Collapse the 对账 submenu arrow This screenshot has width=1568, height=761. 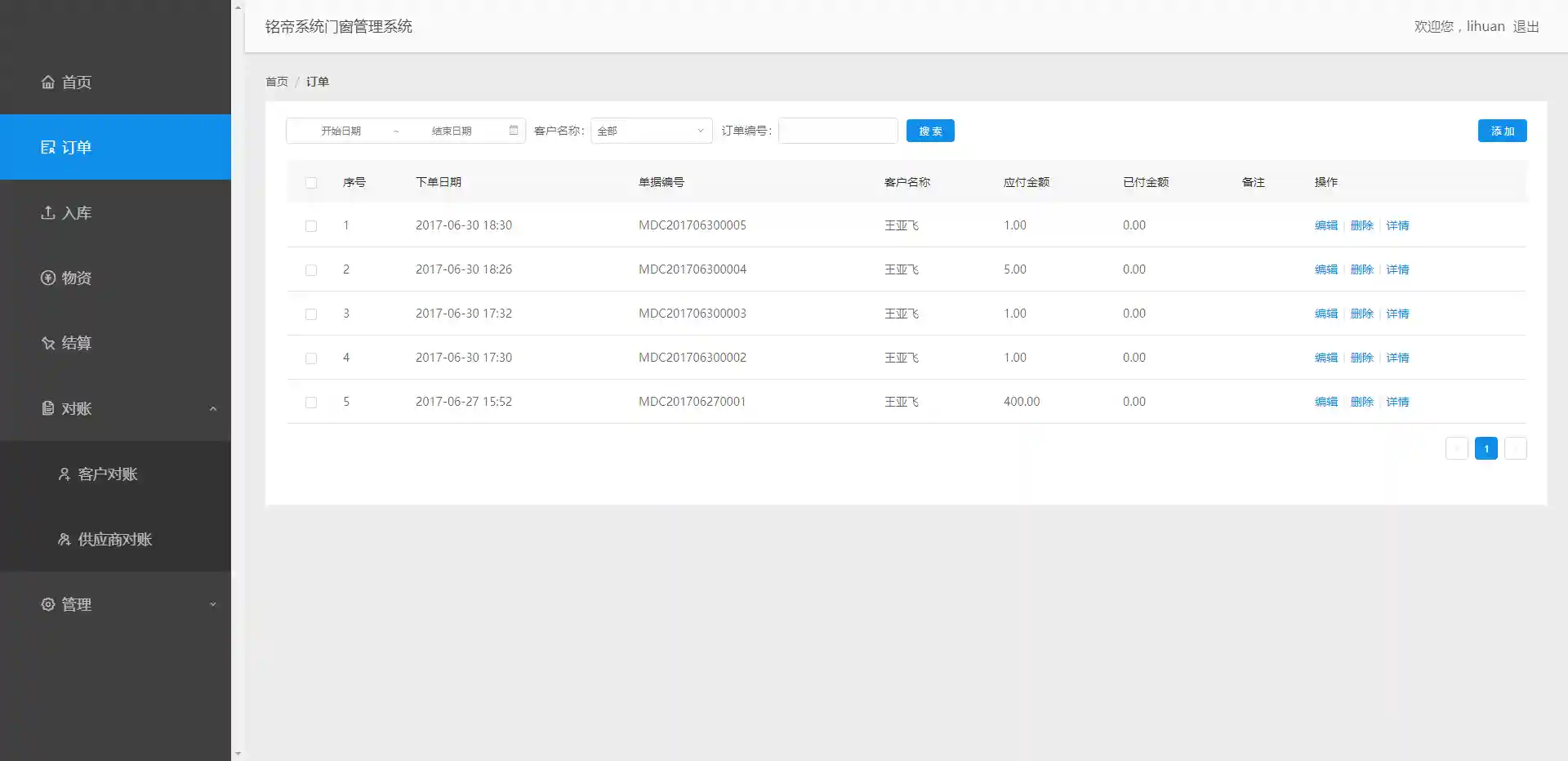click(x=213, y=408)
